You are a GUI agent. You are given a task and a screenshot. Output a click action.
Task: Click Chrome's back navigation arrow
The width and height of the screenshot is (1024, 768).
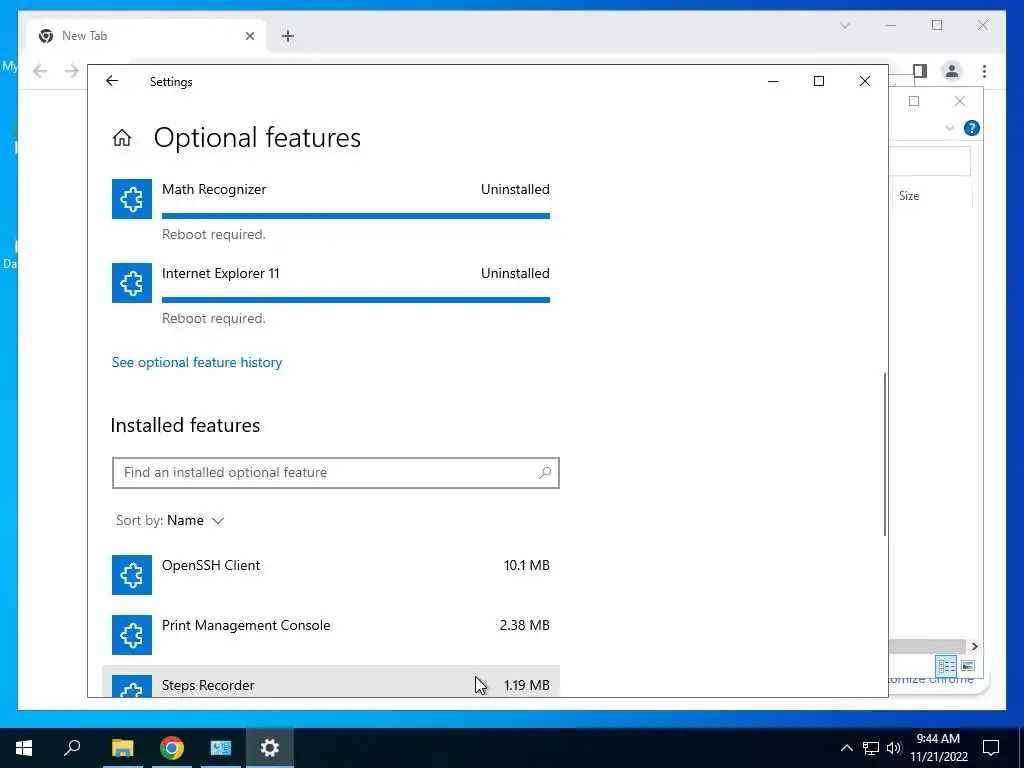40,71
